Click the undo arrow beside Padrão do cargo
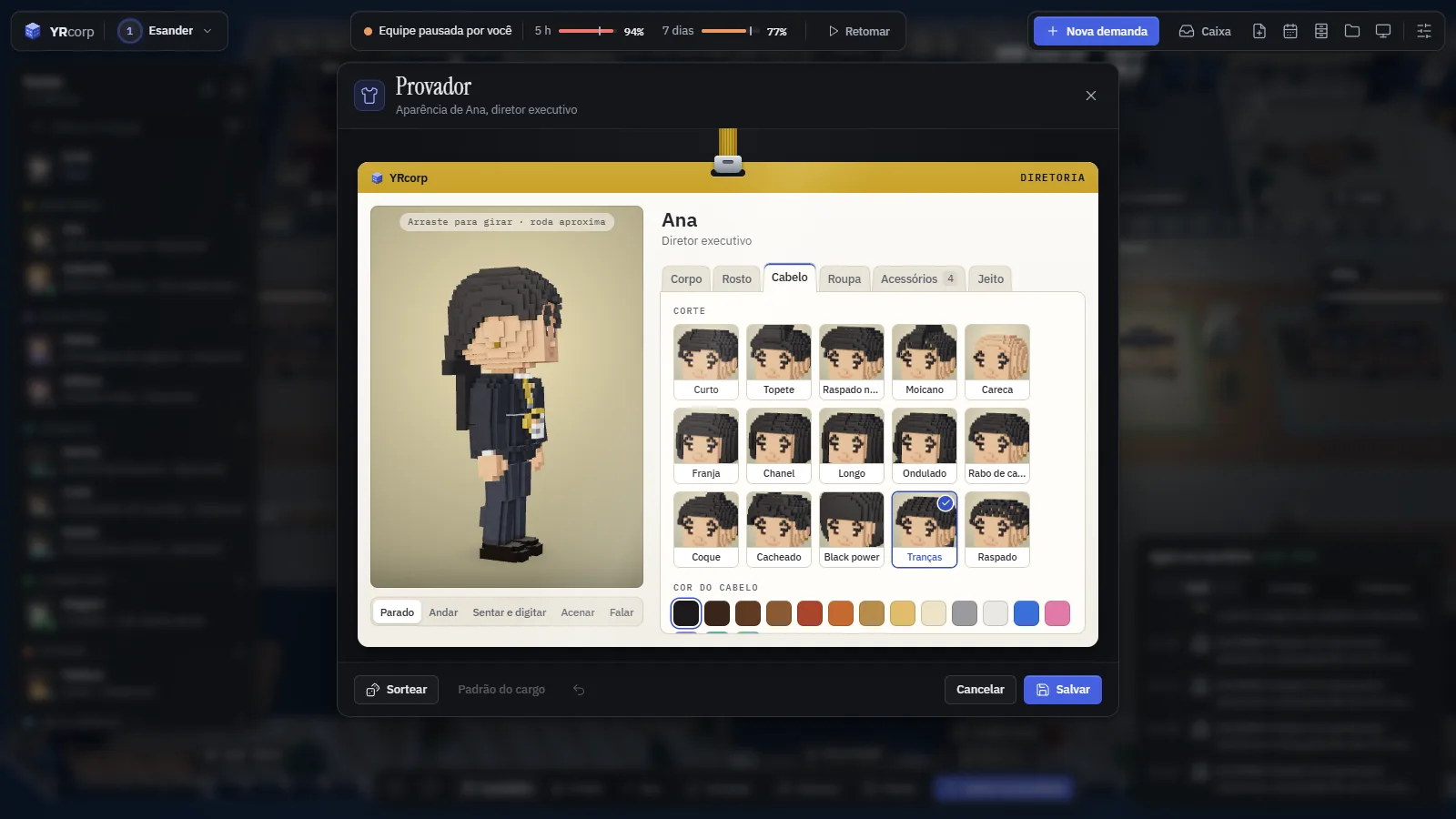1456x819 pixels. coord(579,690)
